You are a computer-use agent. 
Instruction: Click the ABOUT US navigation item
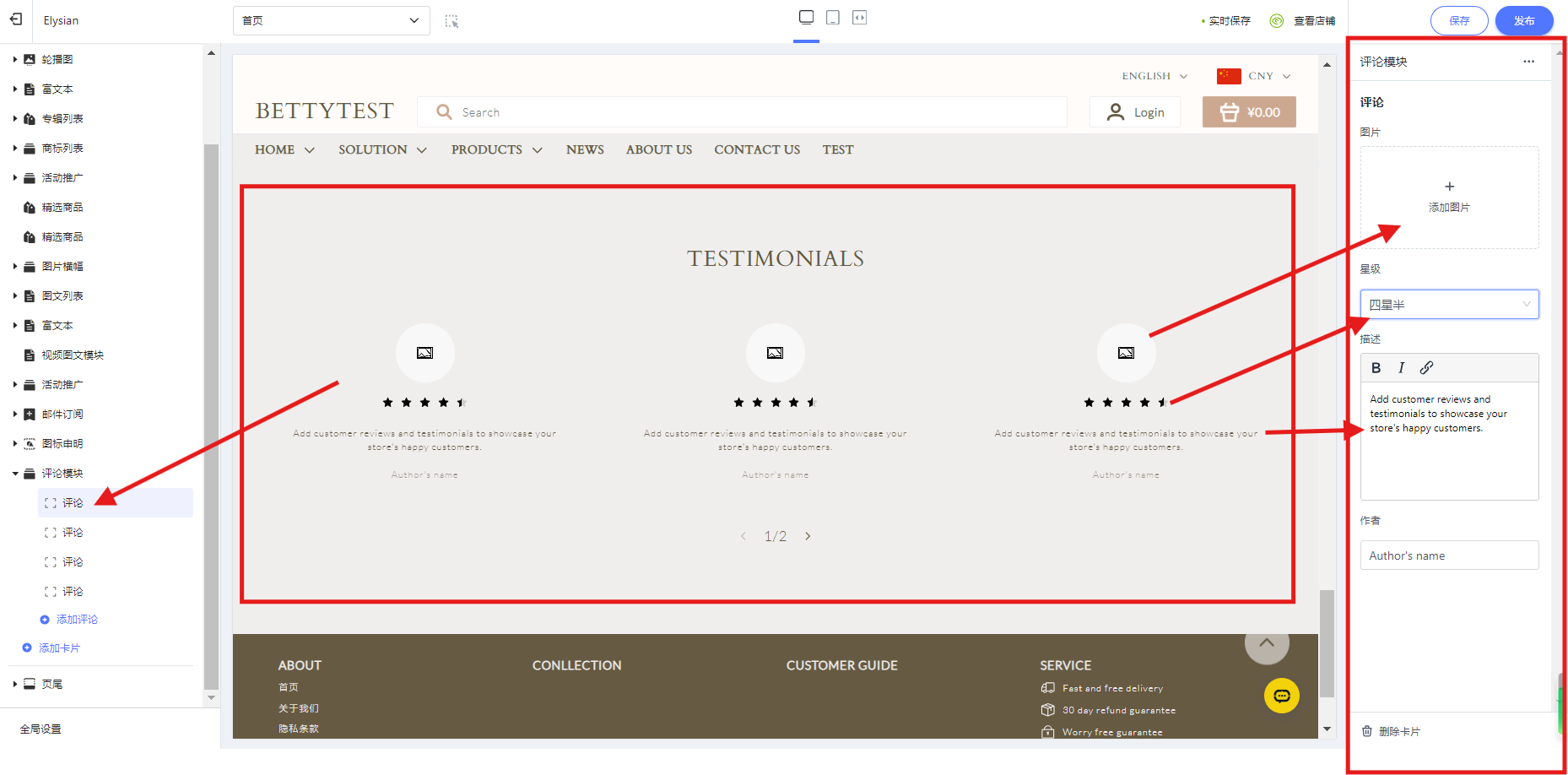coord(658,149)
